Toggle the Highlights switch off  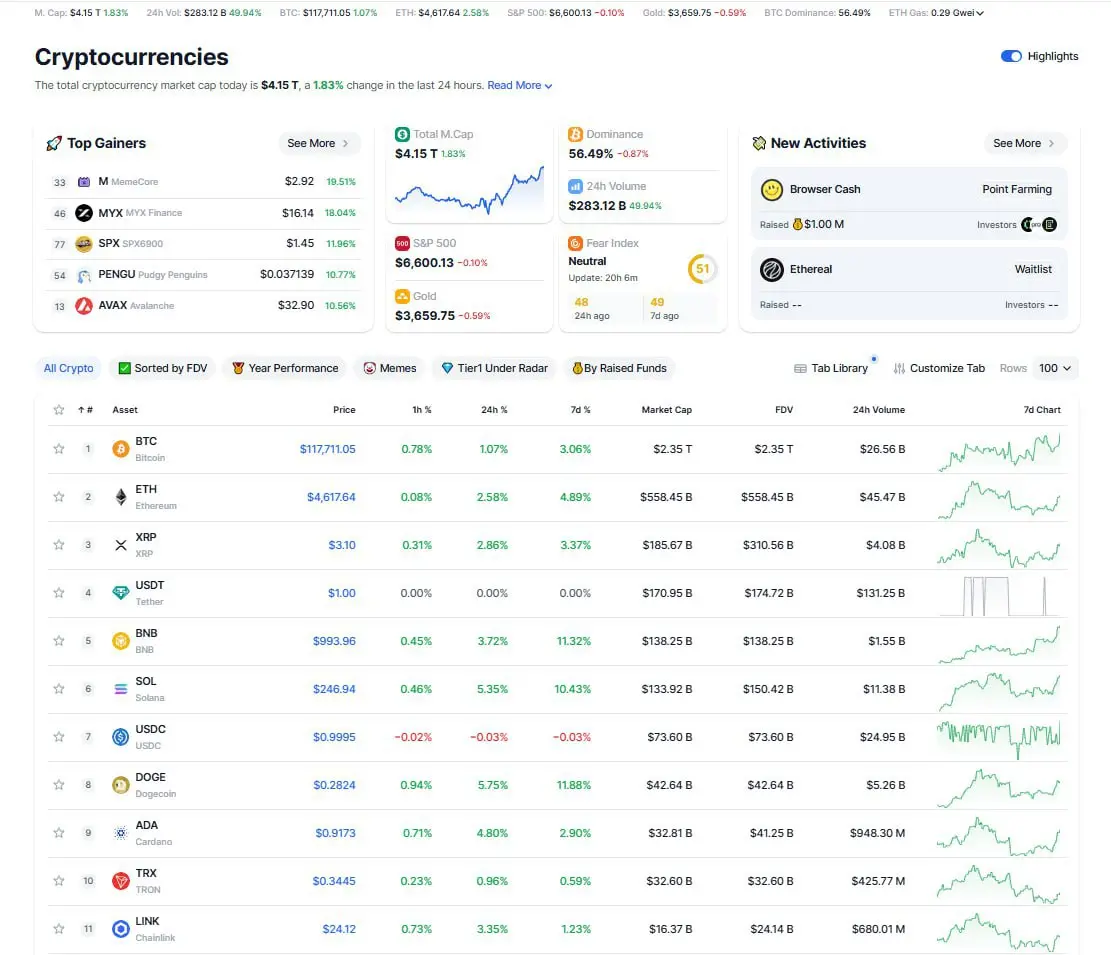1011,56
